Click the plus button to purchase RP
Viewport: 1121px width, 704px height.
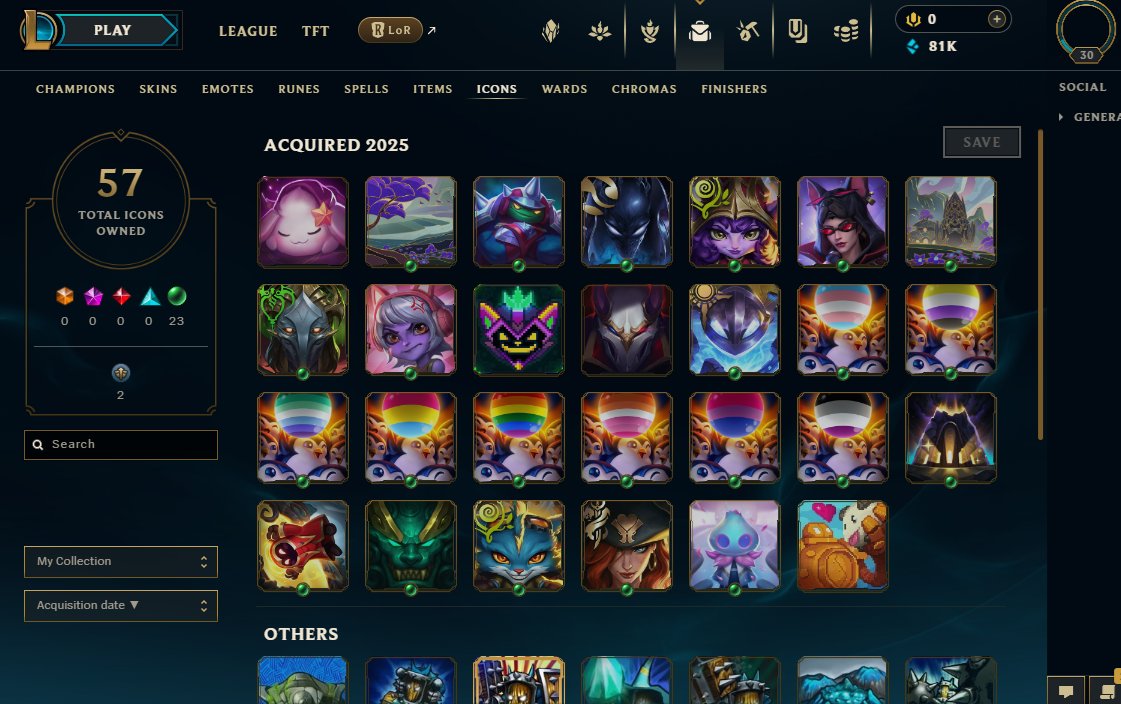[x=997, y=19]
